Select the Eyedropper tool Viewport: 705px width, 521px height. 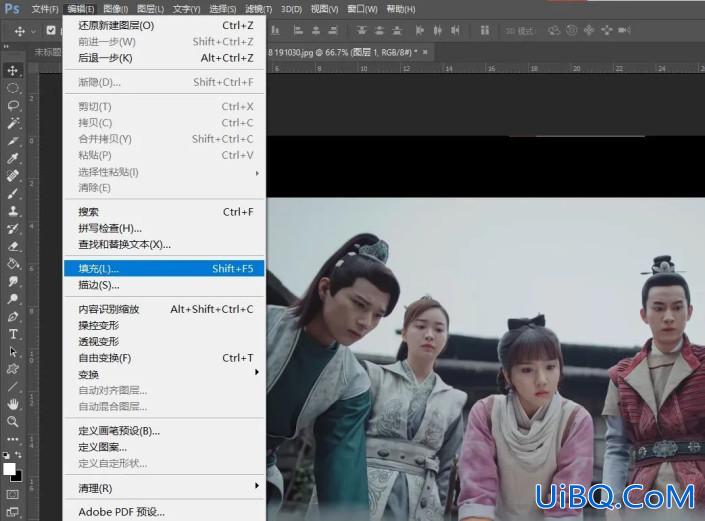pos(13,158)
